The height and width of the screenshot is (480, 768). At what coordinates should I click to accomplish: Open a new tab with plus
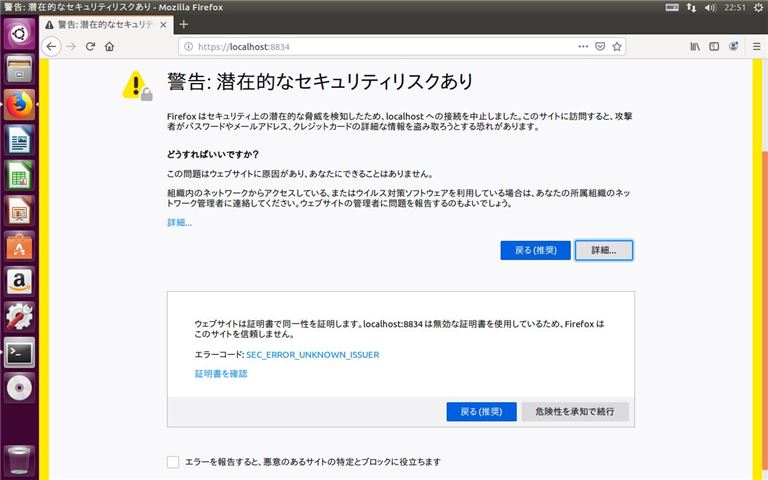coord(184,24)
